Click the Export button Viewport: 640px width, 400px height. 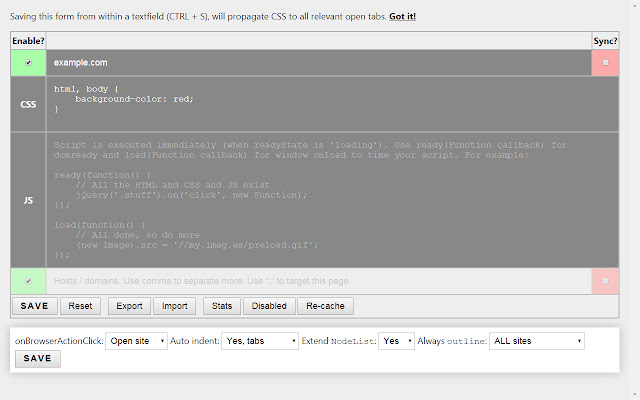coord(129,306)
